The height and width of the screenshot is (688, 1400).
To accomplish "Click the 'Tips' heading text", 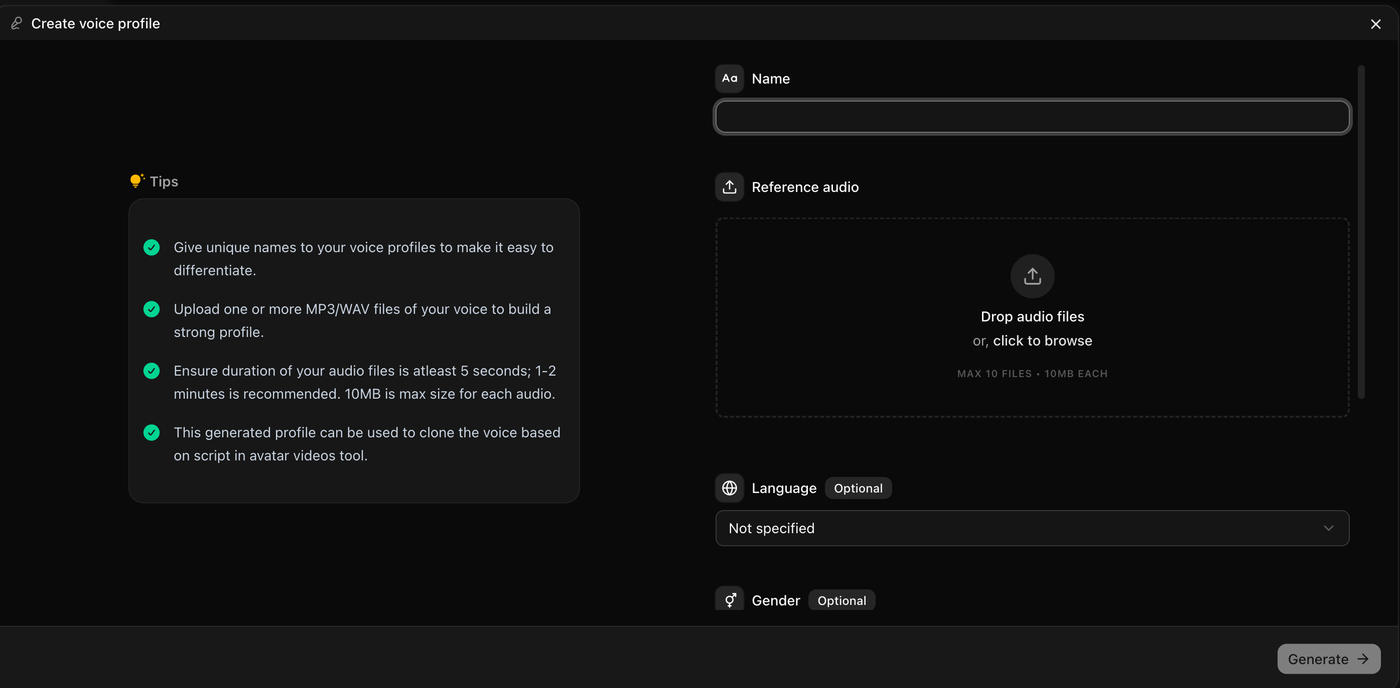I will [164, 181].
